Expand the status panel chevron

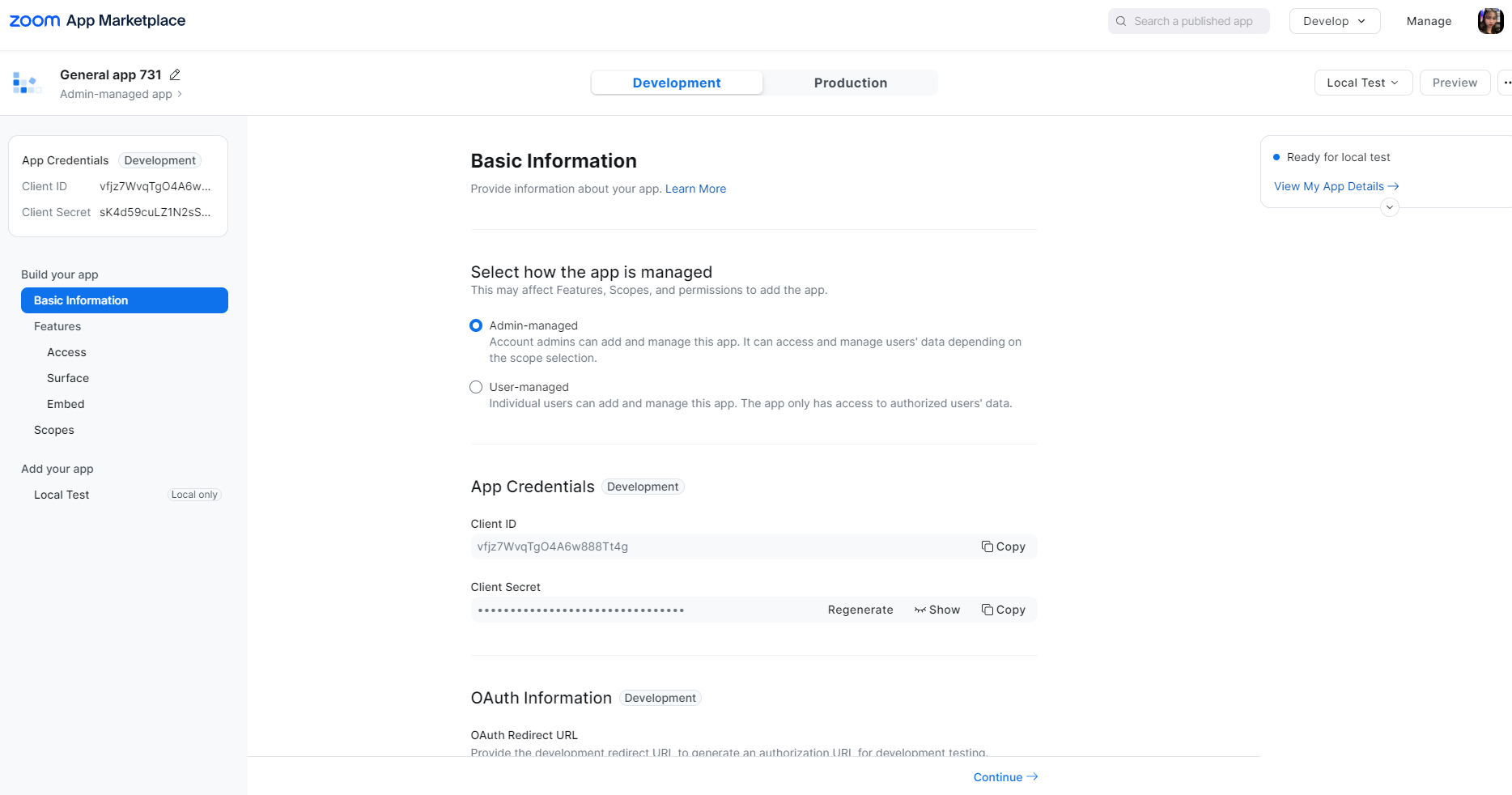coord(1390,207)
